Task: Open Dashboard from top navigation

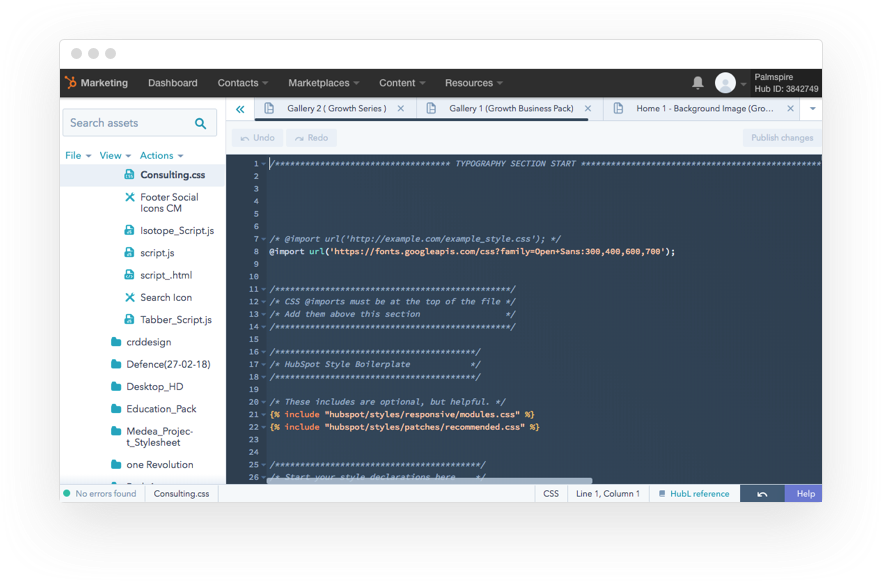Action: coord(173,83)
